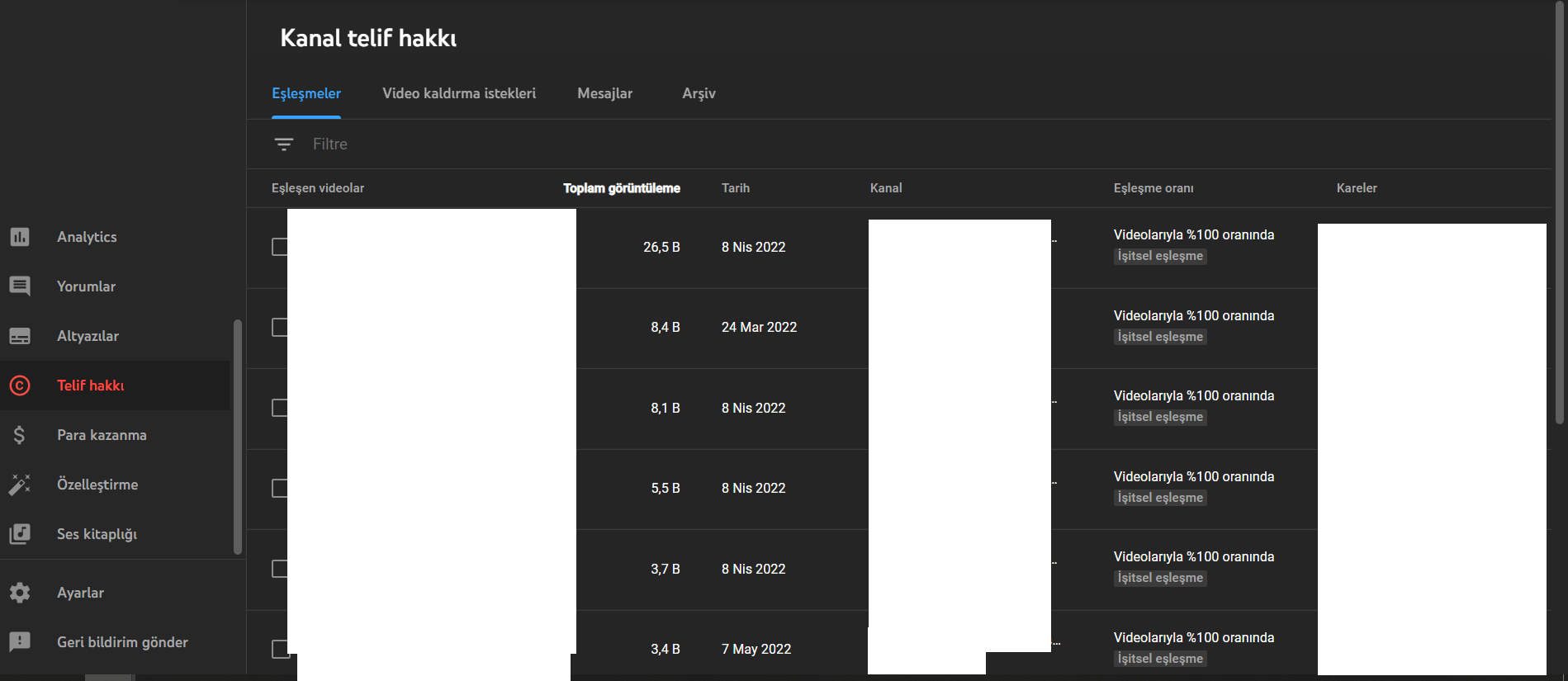Click the Kareler column header

click(x=1357, y=188)
